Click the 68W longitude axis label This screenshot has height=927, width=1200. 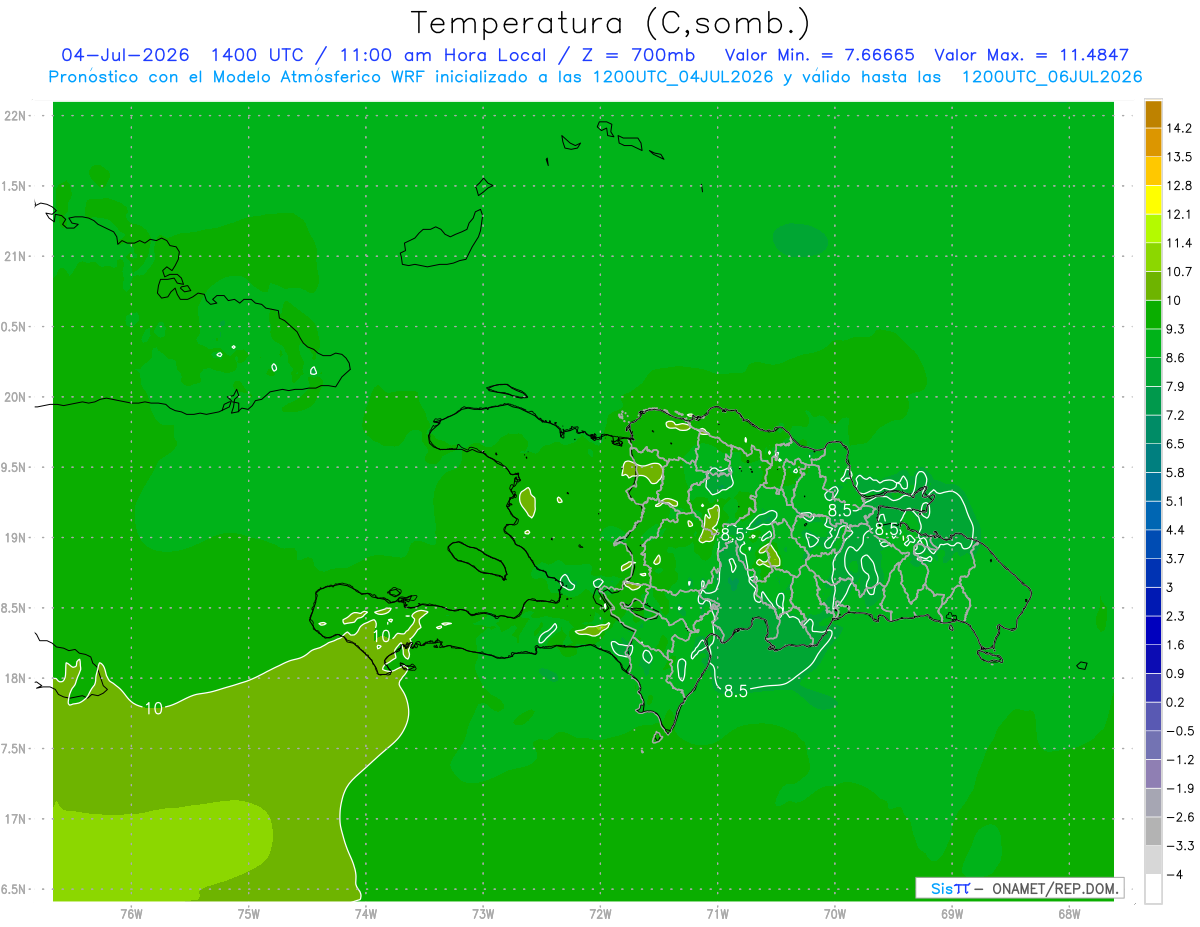coord(1069,914)
